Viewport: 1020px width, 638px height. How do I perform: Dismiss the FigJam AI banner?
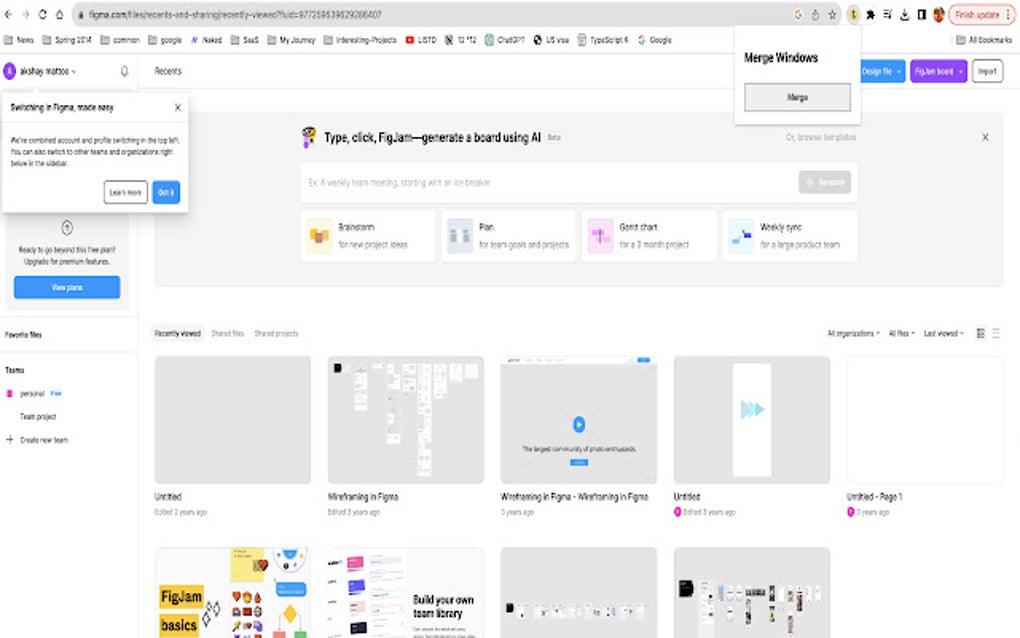click(x=985, y=137)
